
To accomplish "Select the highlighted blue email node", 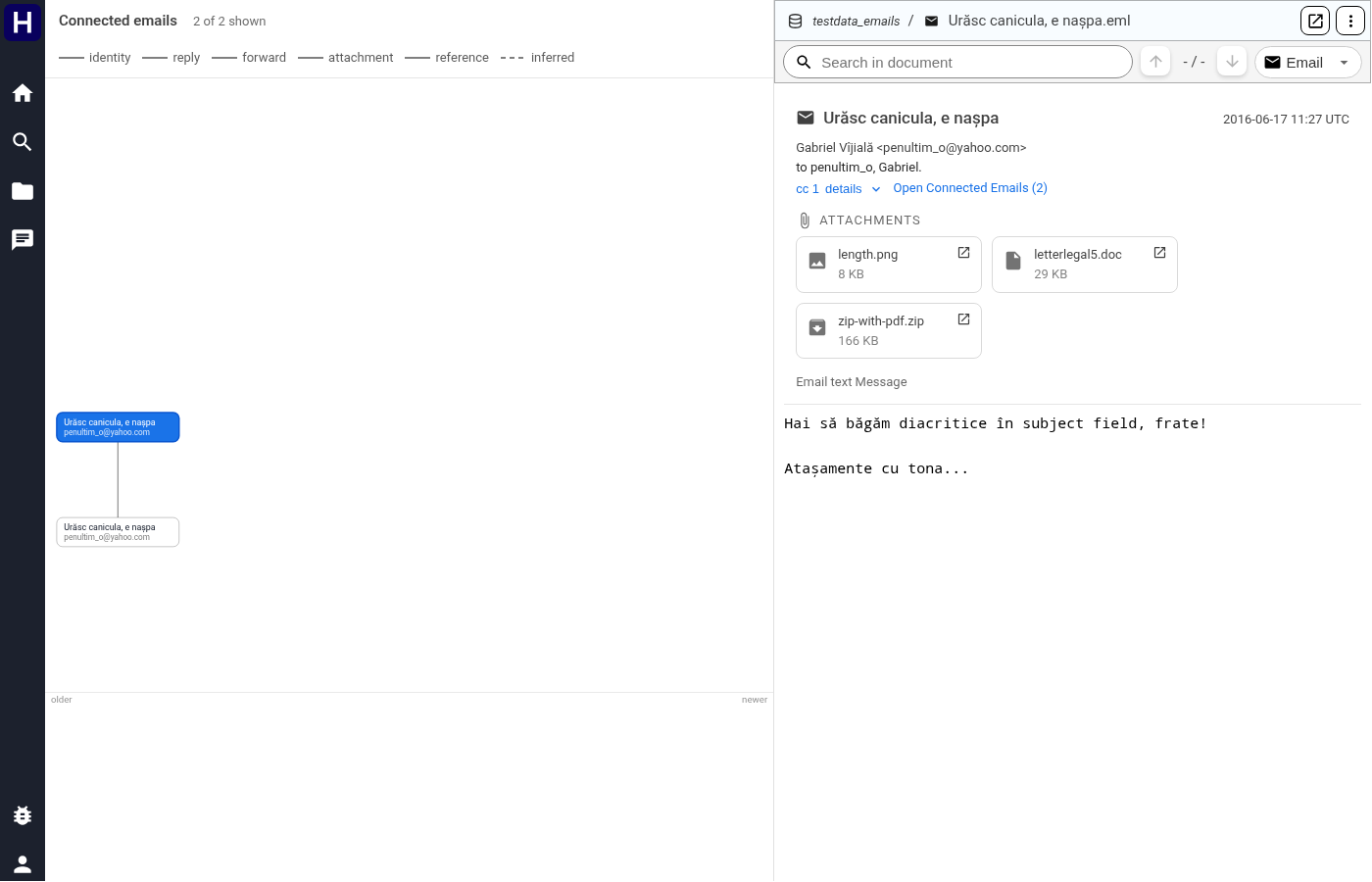I will (118, 427).
